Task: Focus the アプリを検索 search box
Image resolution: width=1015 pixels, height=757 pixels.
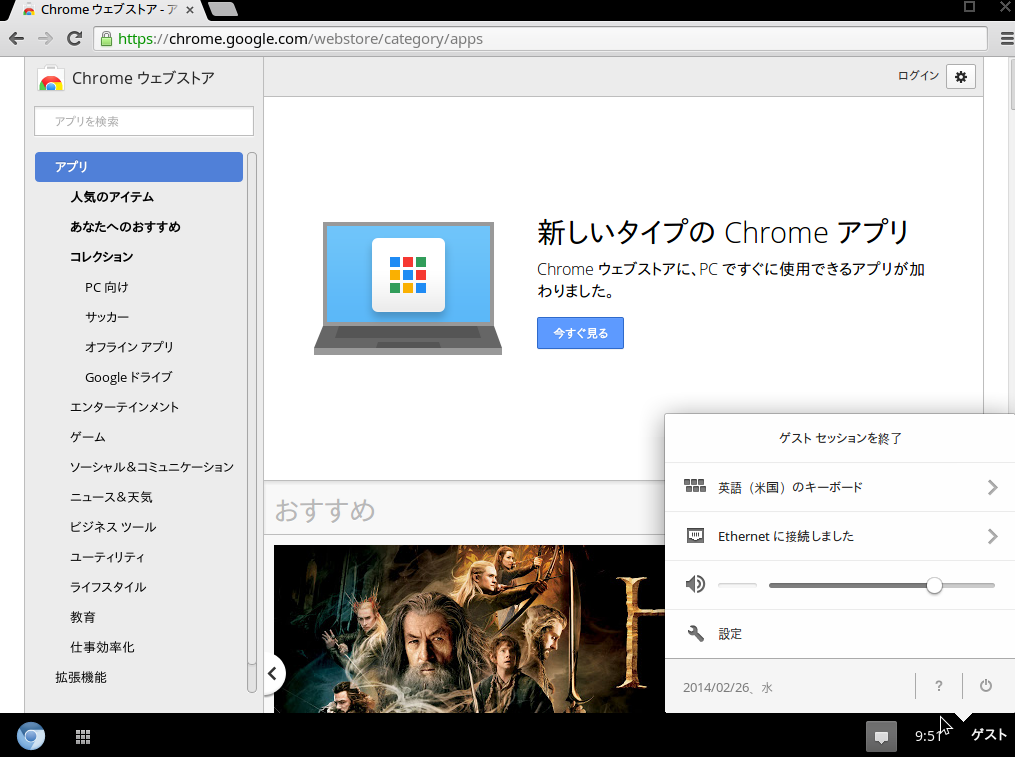Action: pos(144,121)
